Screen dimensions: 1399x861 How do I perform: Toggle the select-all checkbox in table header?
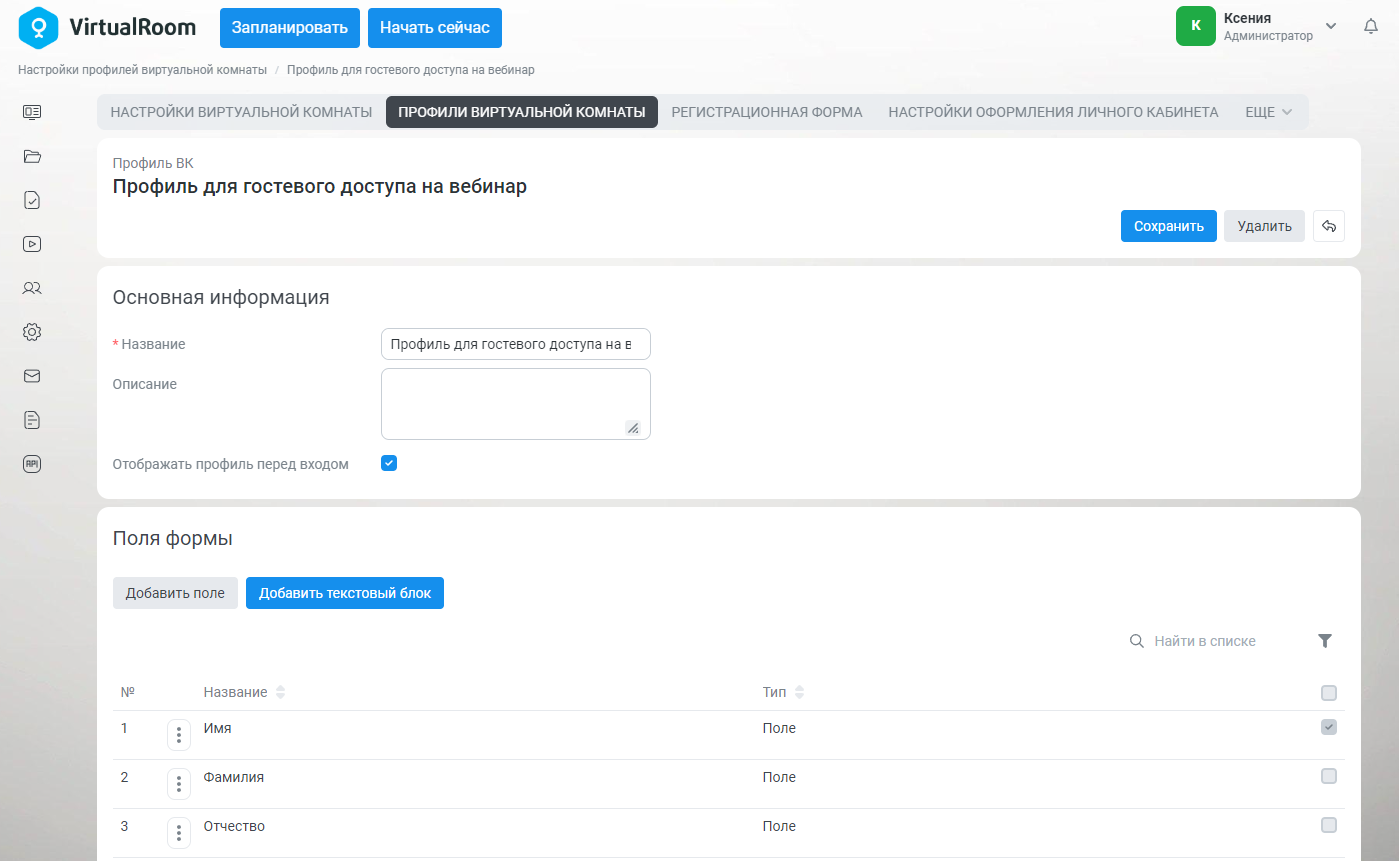tap(1329, 693)
